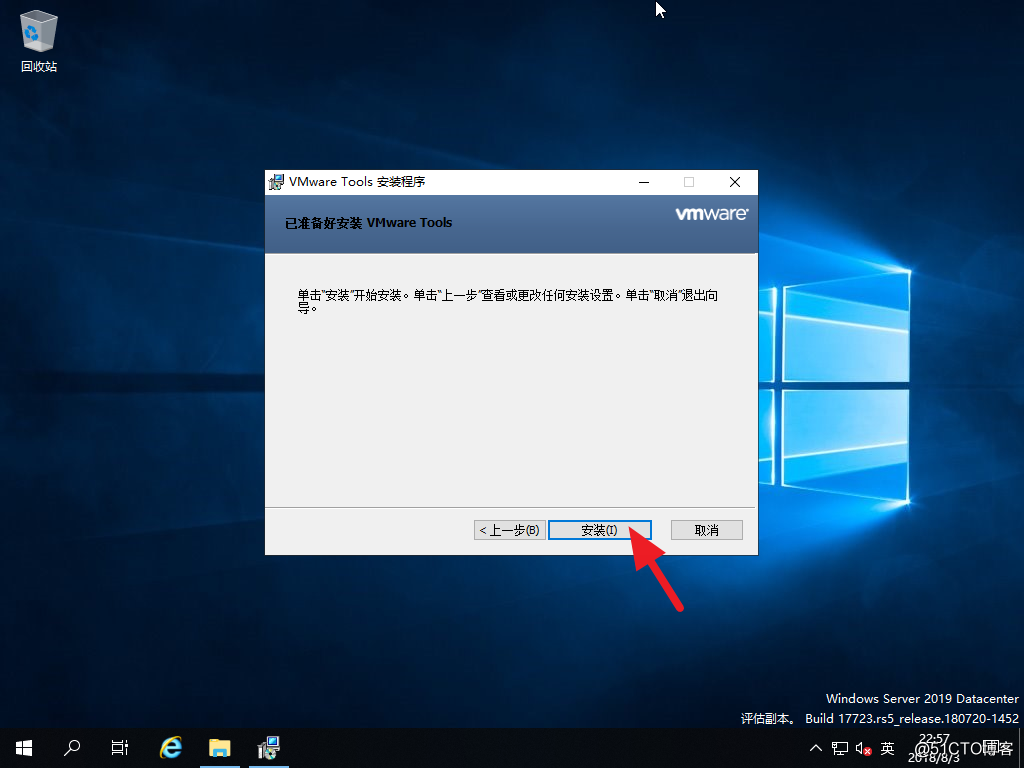The image size is (1024, 768).
Task: Switch input language indicator 英
Action: click(x=887, y=748)
